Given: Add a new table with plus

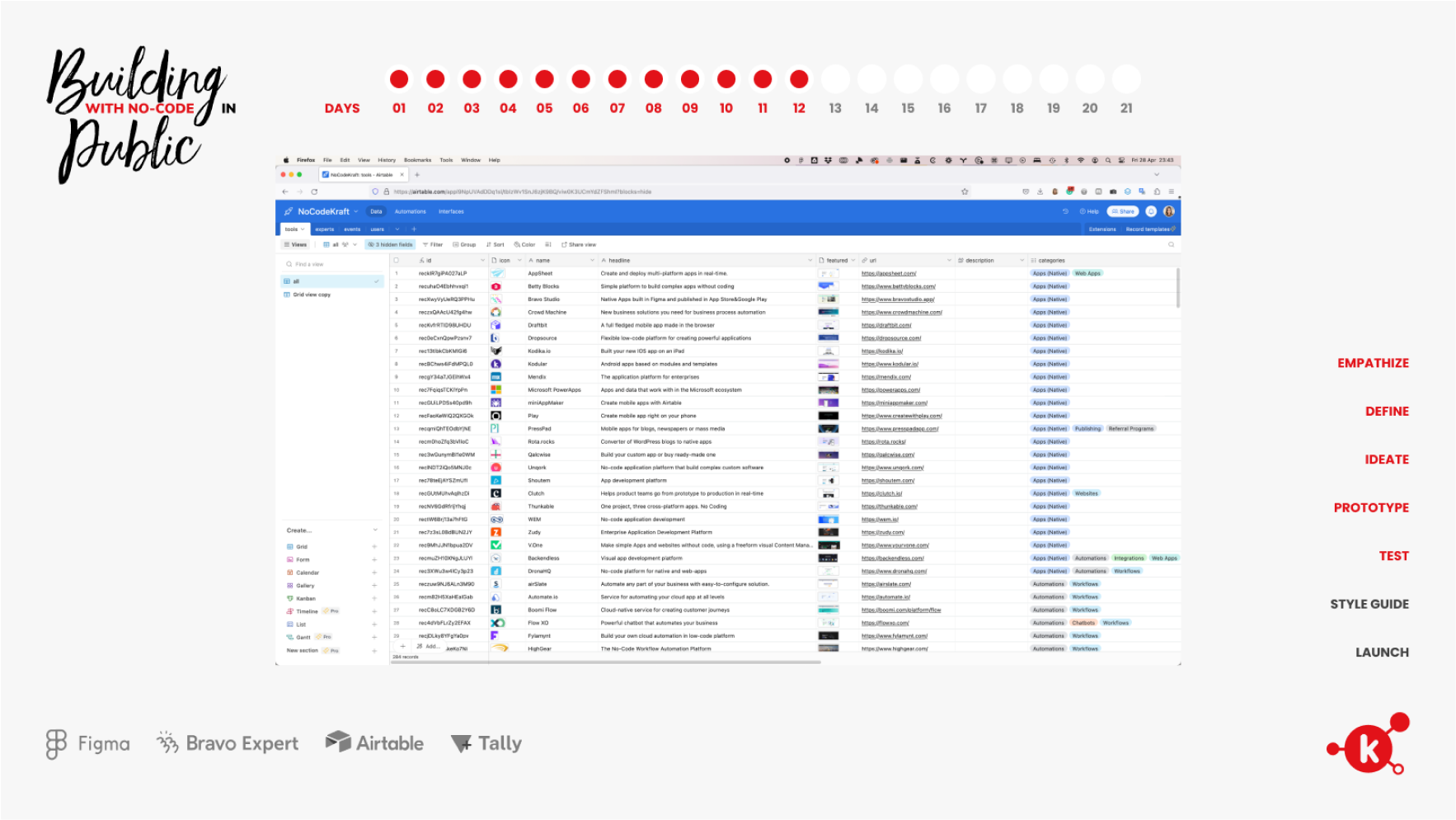Looking at the screenshot, I should coord(414,229).
